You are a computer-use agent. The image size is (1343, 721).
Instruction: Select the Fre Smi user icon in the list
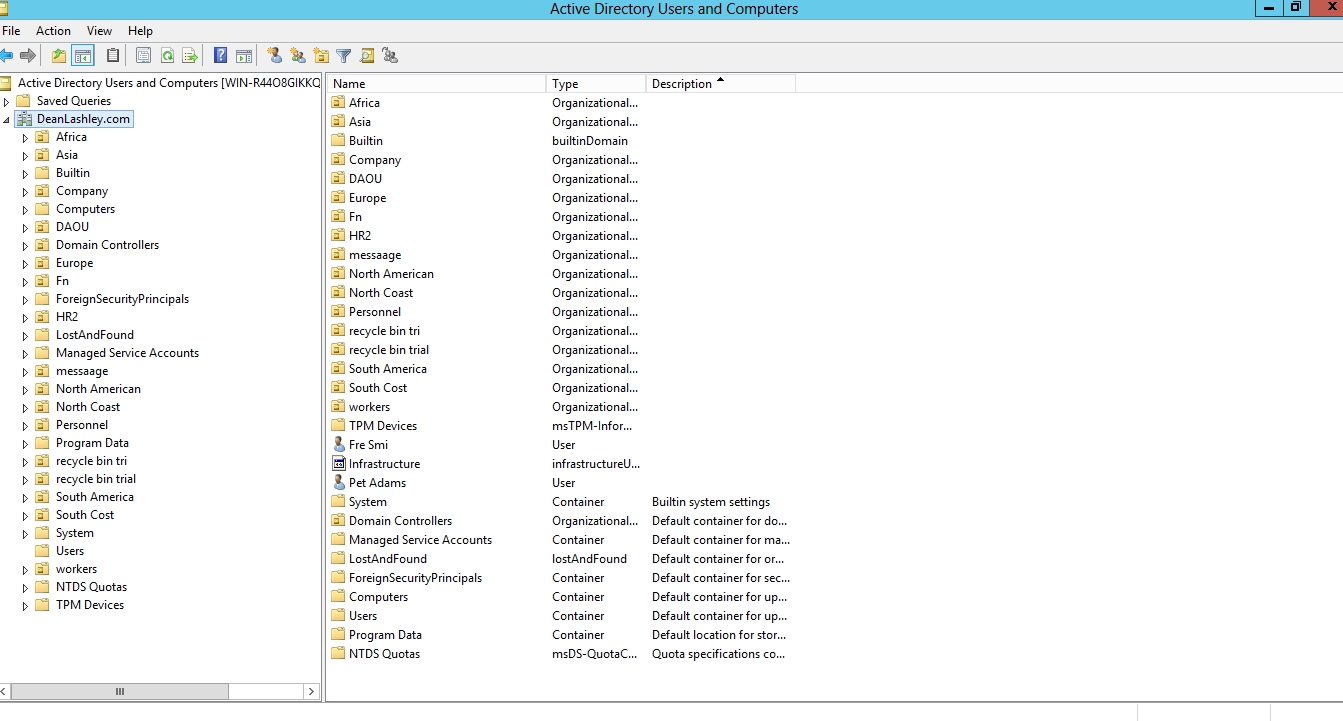tap(339, 445)
